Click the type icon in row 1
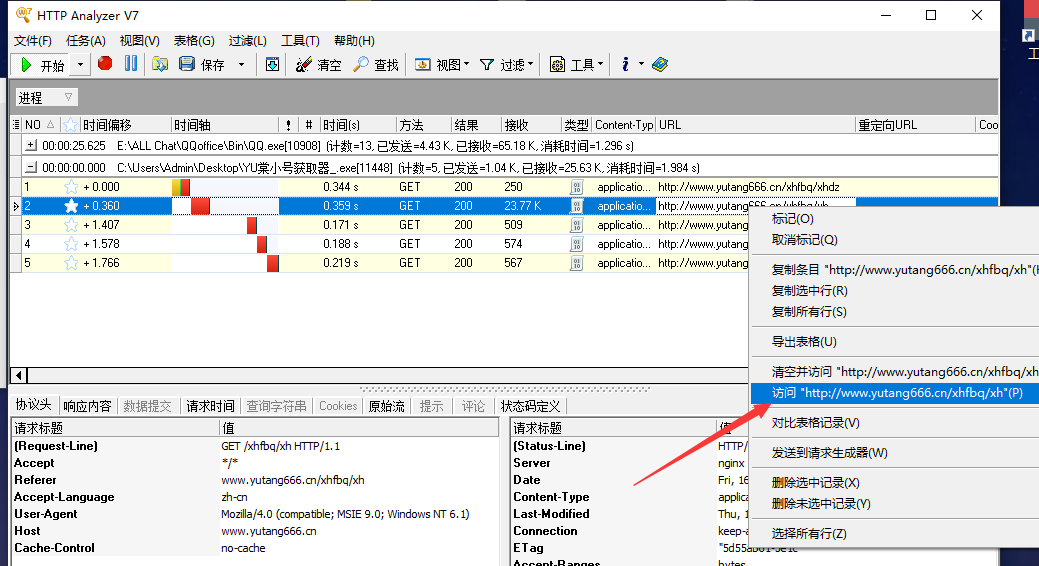The image size is (1039, 566). coord(576,187)
